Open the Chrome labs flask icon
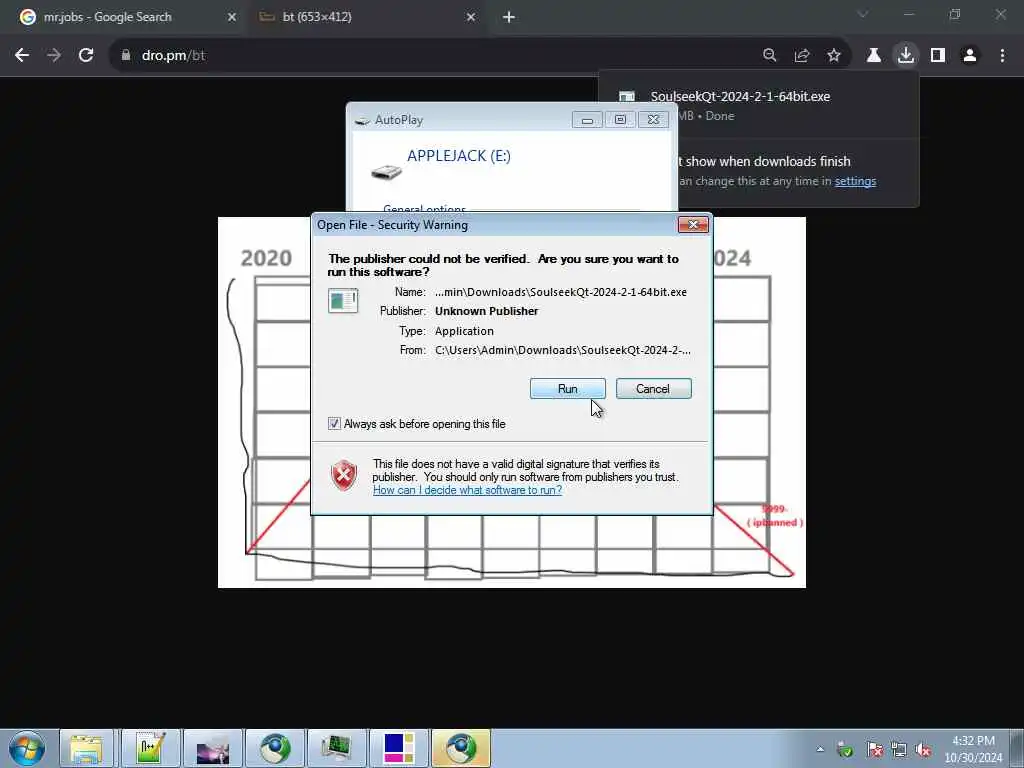Image resolution: width=1024 pixels, height=768 pixels. click(x=873, y=56)
